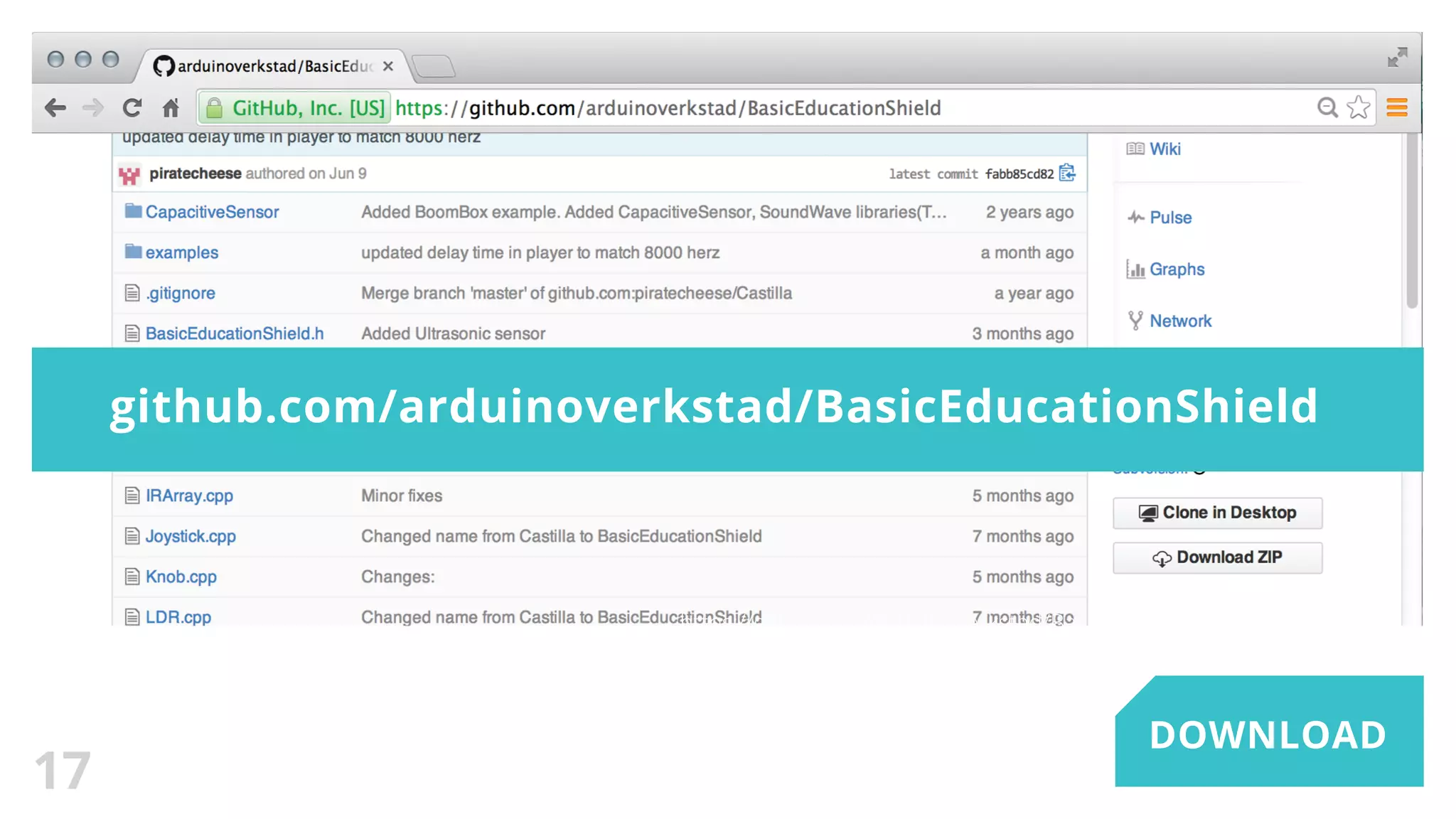Click the Pulse activity icon
This screenshot has width=1456, height=819.
point(1135,218)
